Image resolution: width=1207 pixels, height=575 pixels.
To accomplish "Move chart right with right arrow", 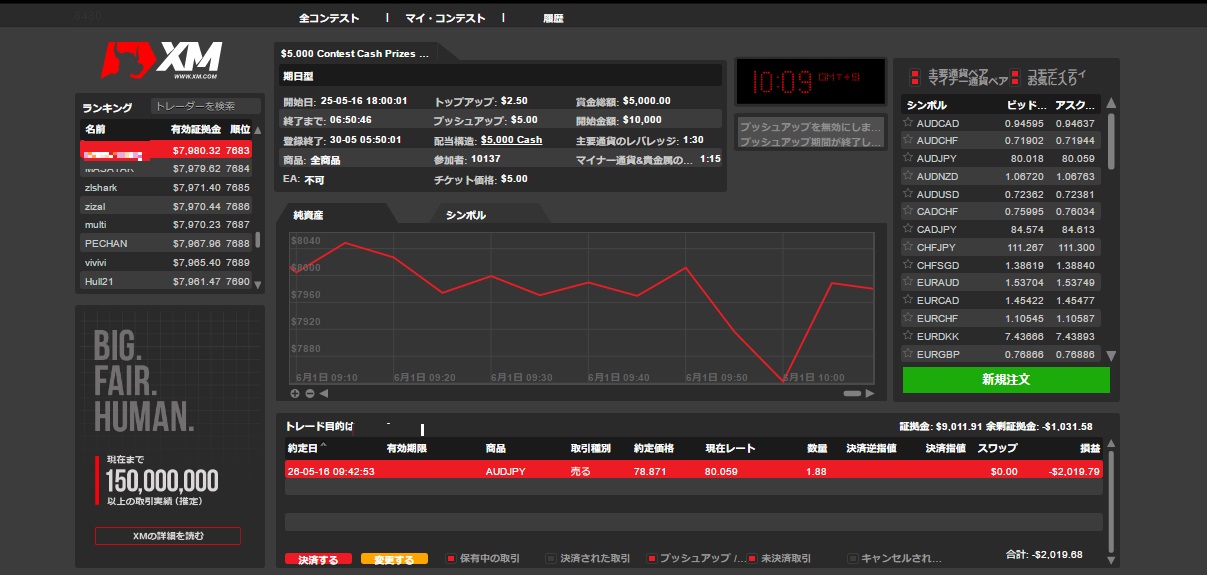I will [870, 393].
